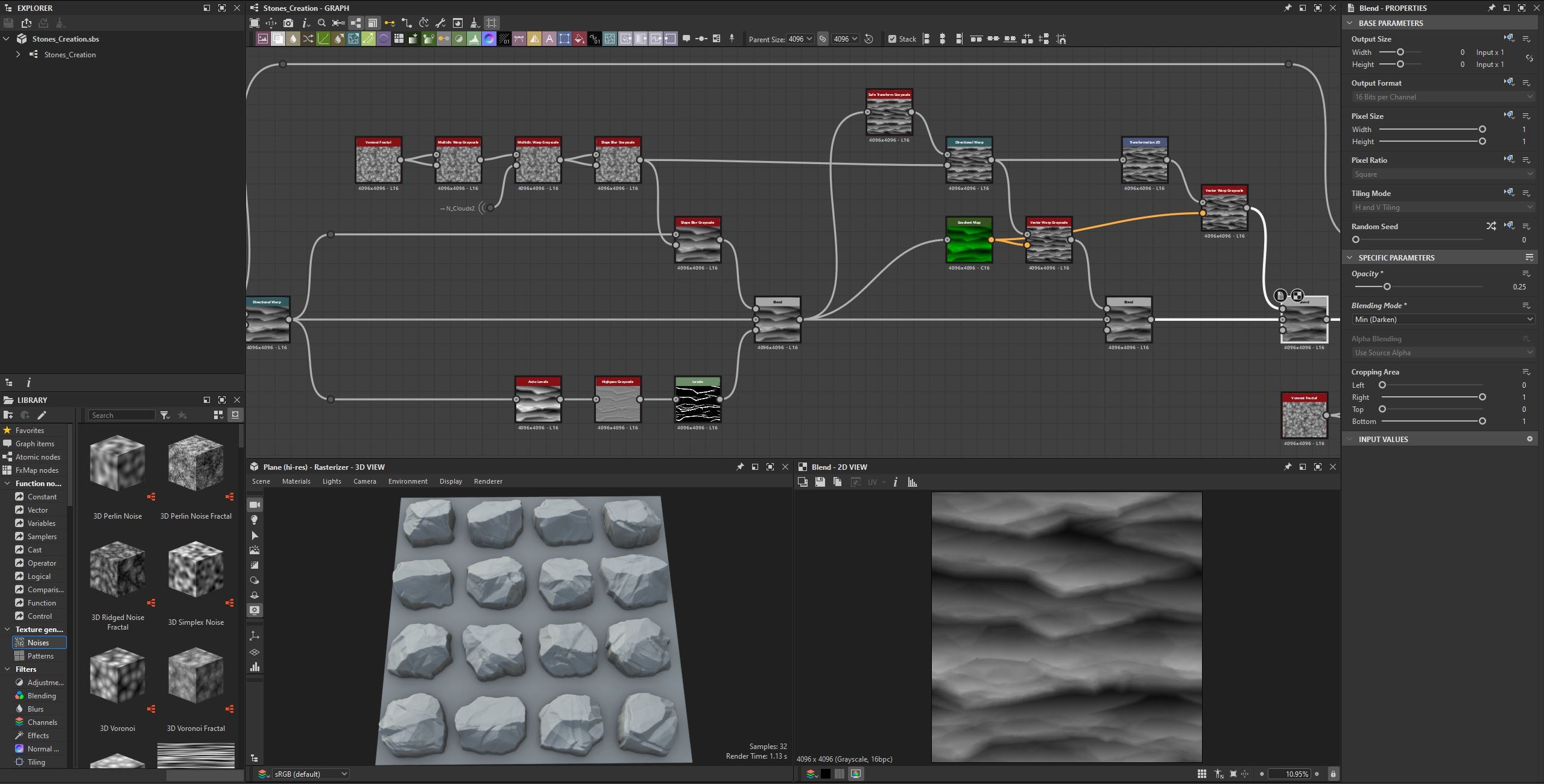Screen dimensions: 1544x784
Task: Click the pencil edit icon in Library toolbar
Action: pyautogui.click(x=42, y=415)
